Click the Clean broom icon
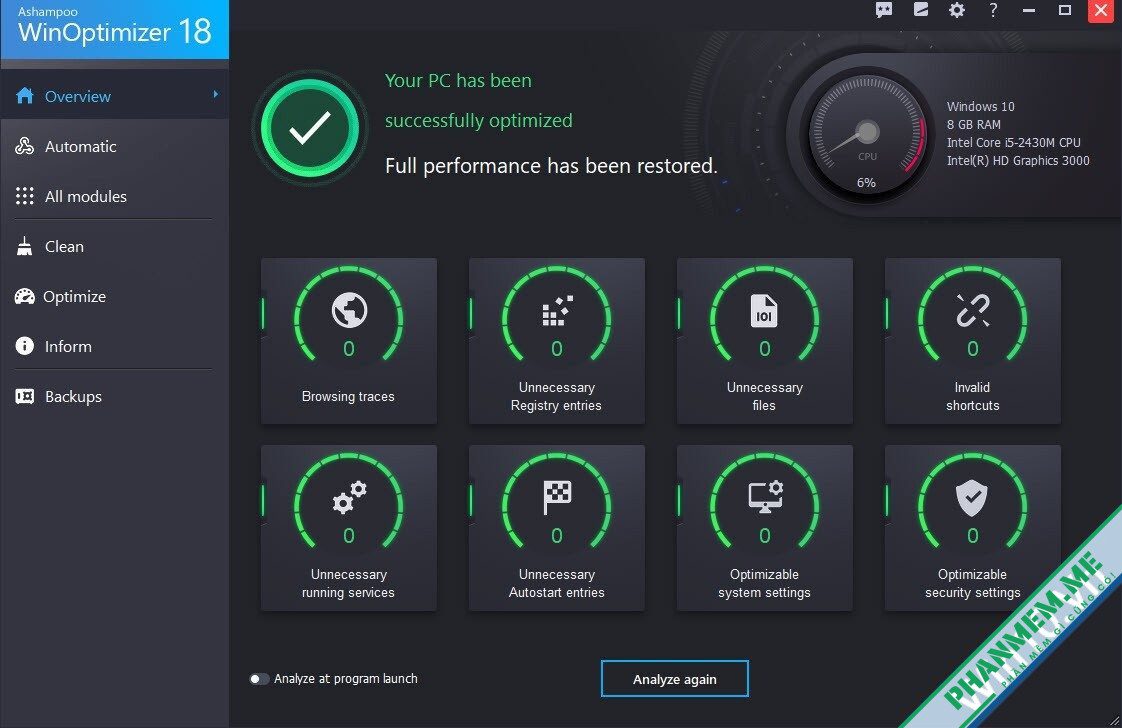 [25, 246]
